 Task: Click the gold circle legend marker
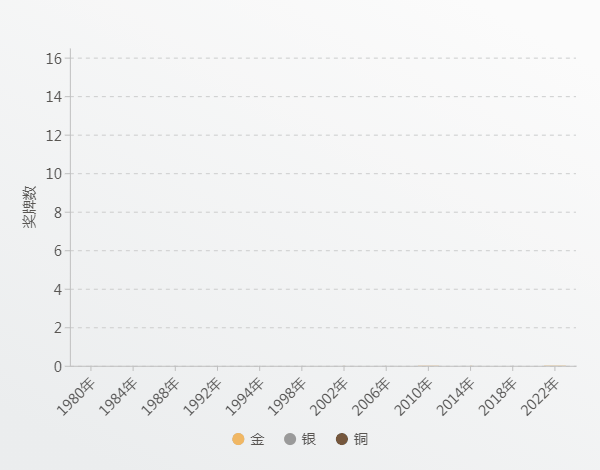click(238, 439)
